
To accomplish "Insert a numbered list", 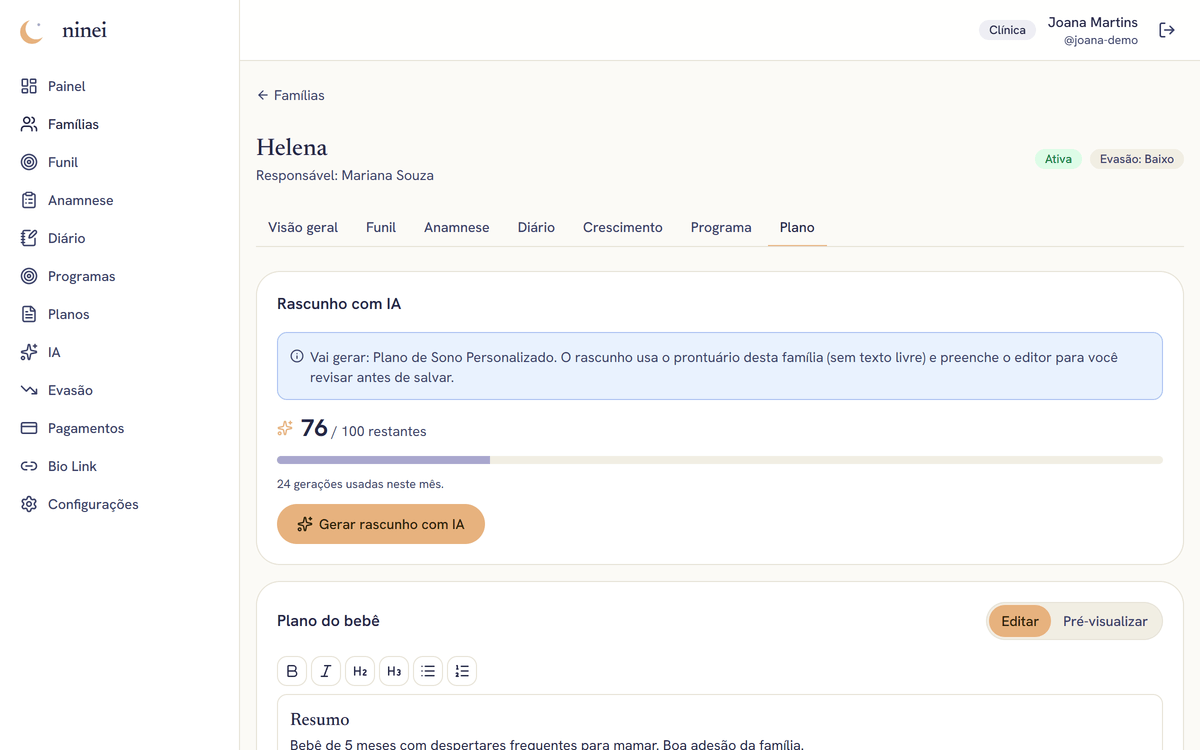I will (x=462, y=671).
